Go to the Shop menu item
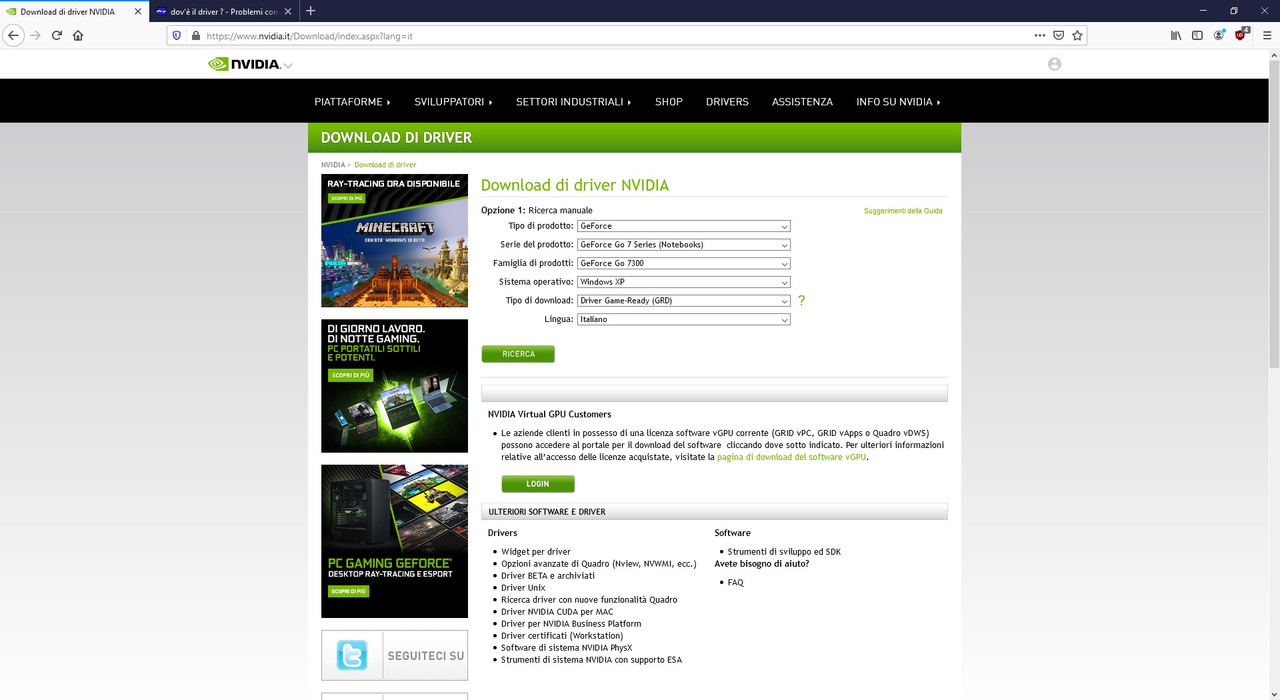1280x700 pixels. click(669, 102)
